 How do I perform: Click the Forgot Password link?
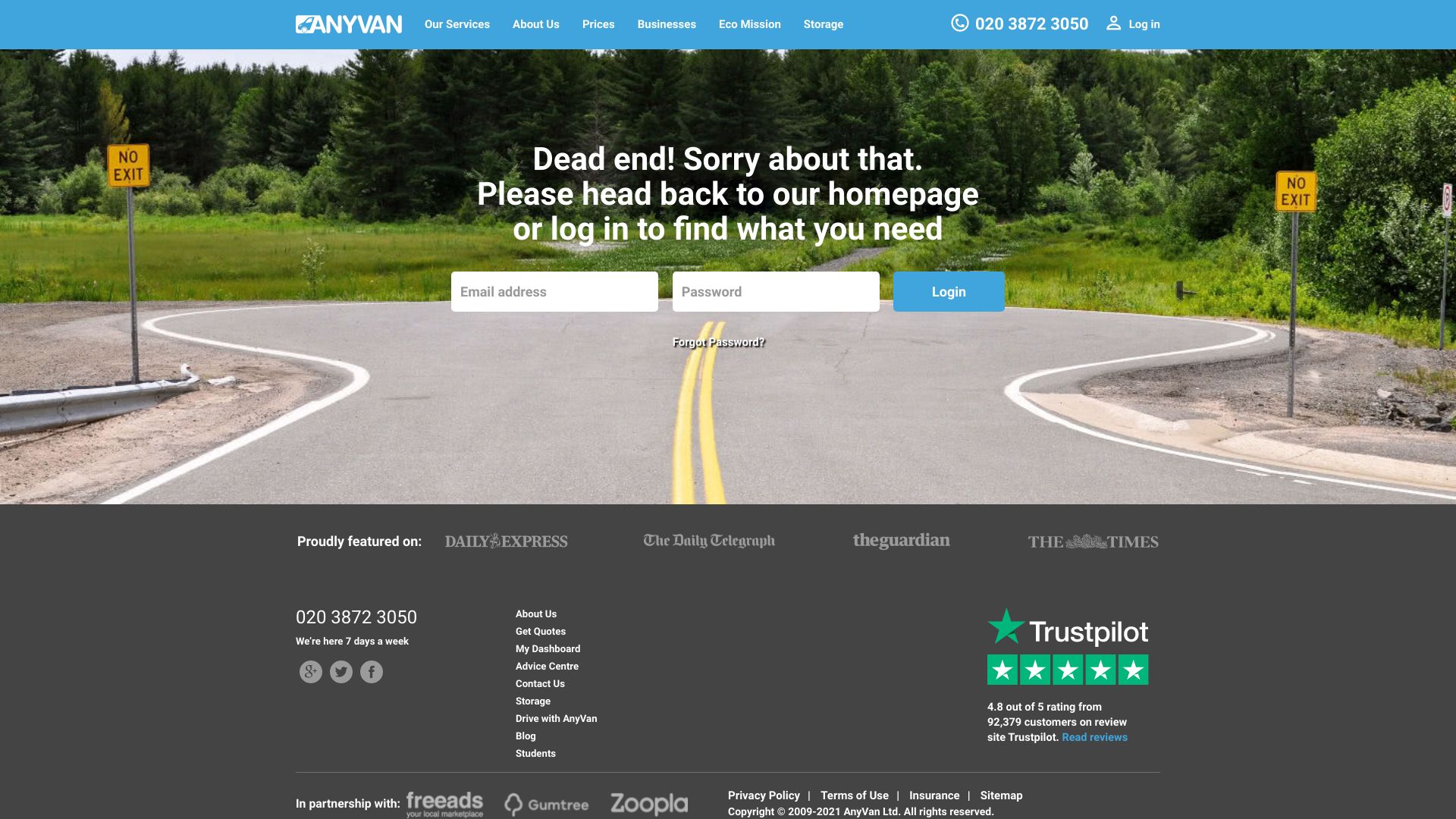[x=718, y=342]
